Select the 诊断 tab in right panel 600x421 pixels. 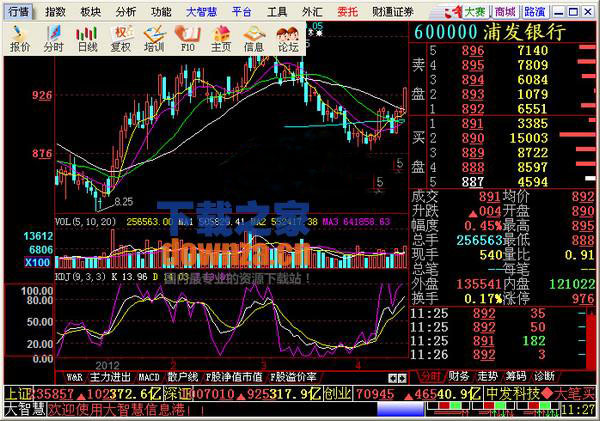pos(545,377)
